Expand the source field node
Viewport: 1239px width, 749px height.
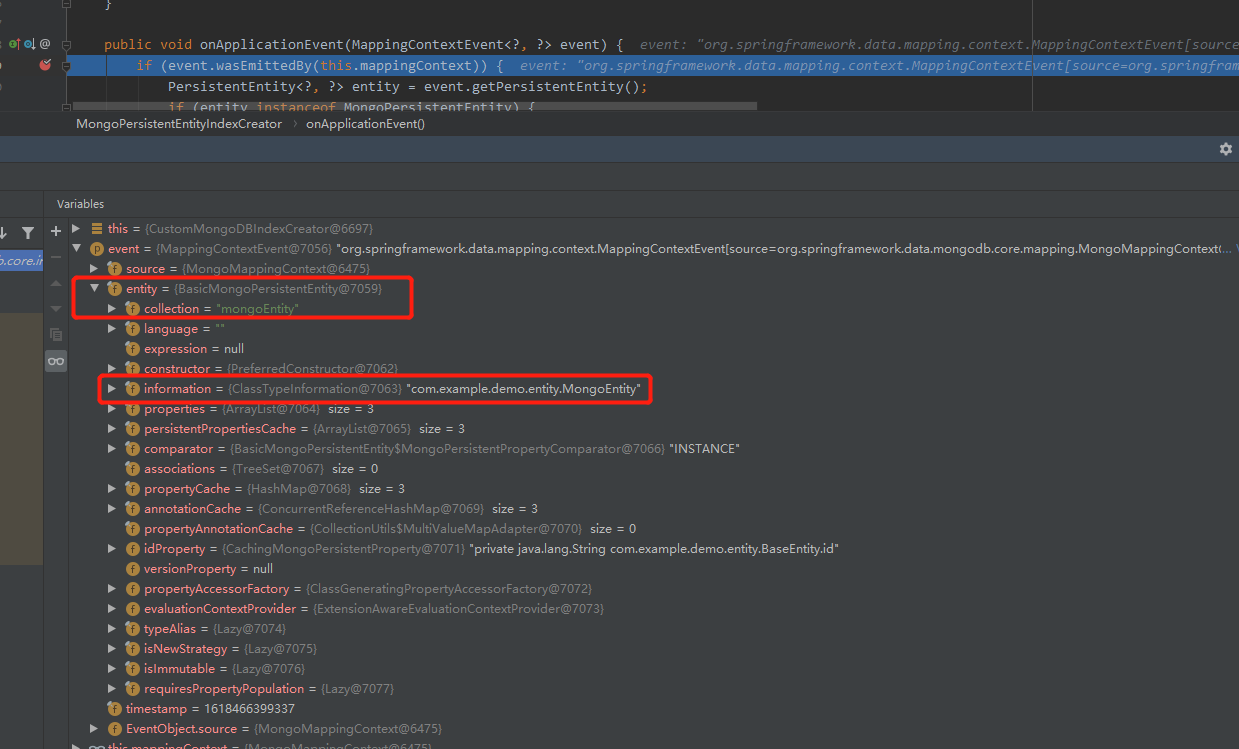click(x=94, y=269)
